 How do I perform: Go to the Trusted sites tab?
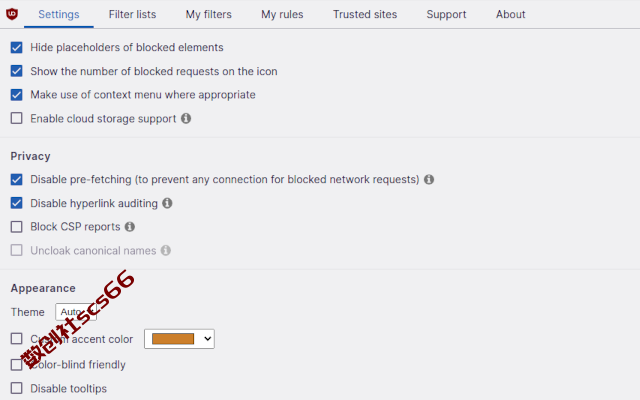click(365, 14)
